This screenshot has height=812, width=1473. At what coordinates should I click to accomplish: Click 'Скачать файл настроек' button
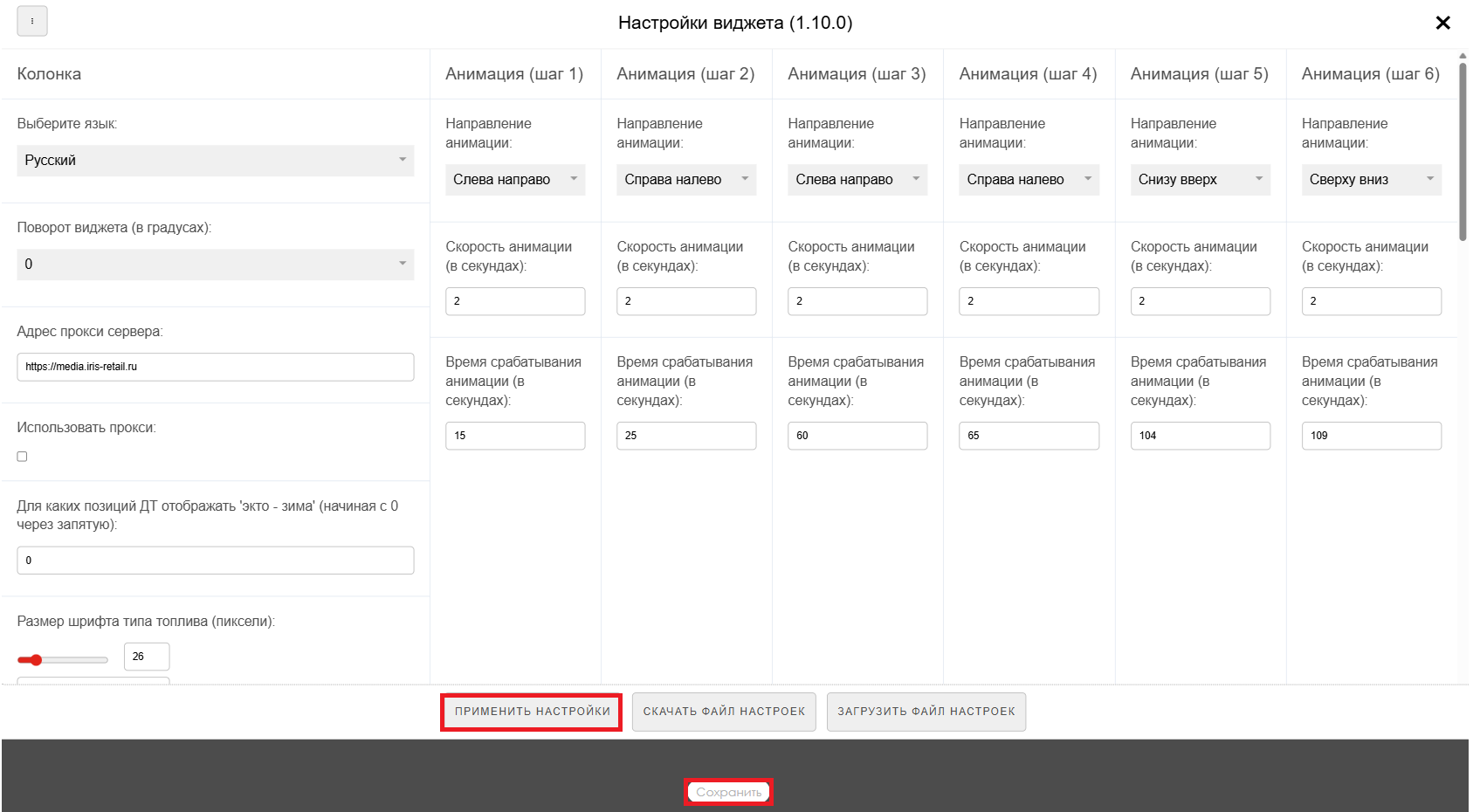click(x=724, y=712)
